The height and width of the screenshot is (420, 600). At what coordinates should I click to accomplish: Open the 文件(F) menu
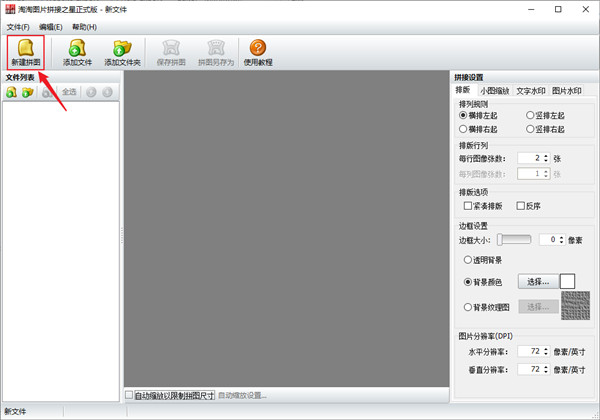19,27
